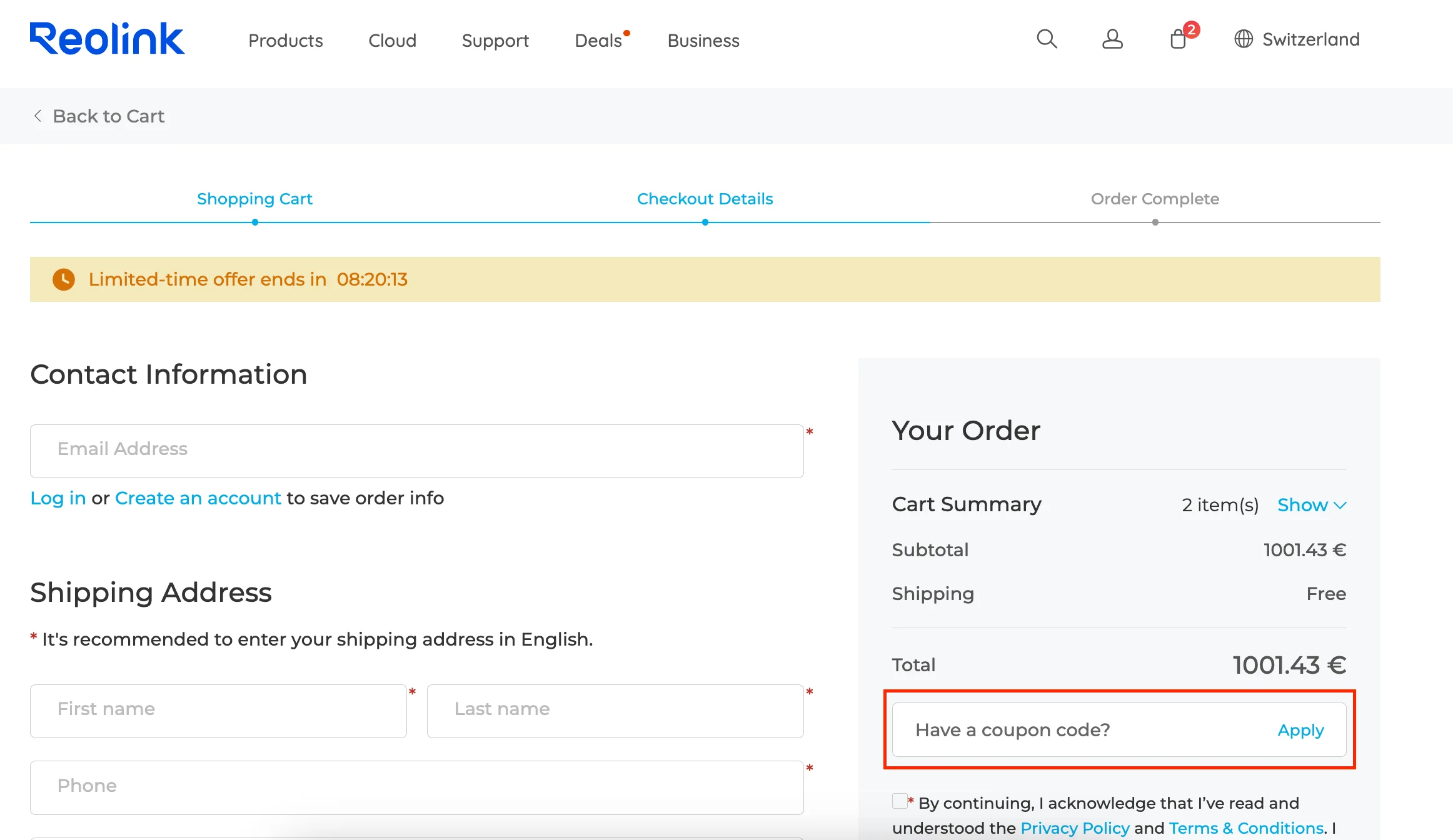Check the Privacy Policy acknowledgment checkbox

coord(899,801)
